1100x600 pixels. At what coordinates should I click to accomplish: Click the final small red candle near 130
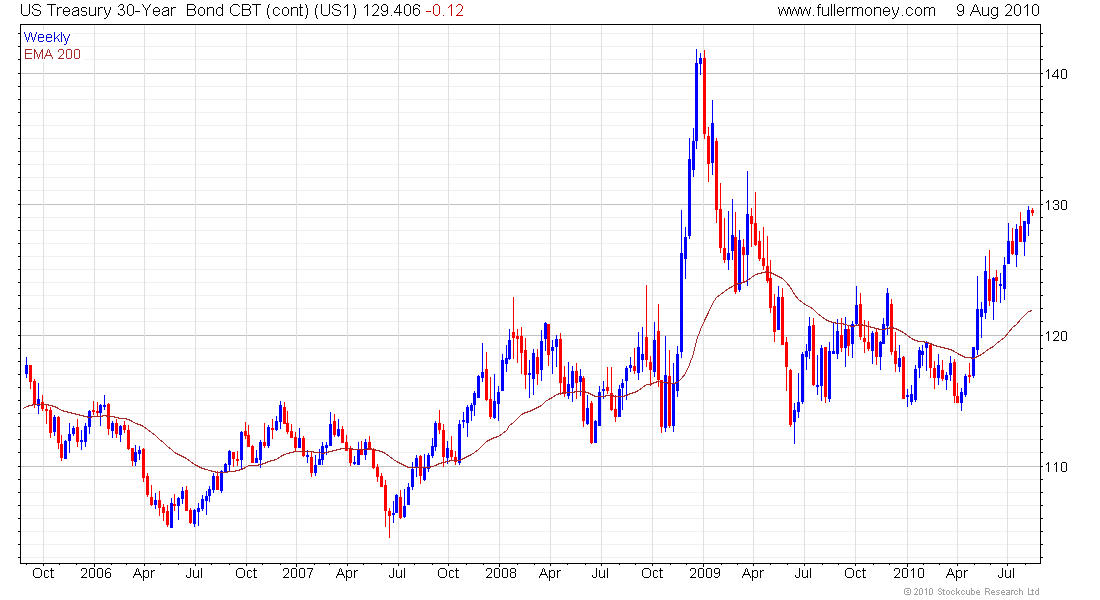1032,212
